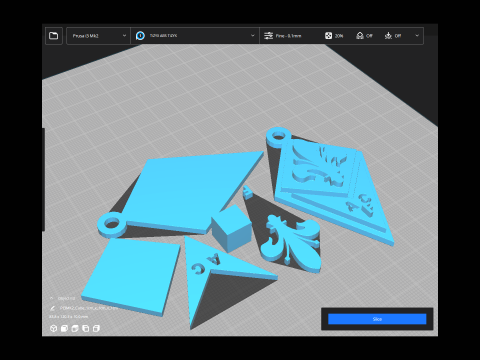Viewport: 480px width, 360px height.
Task: Click the Slice button
Action: [377, 319]
